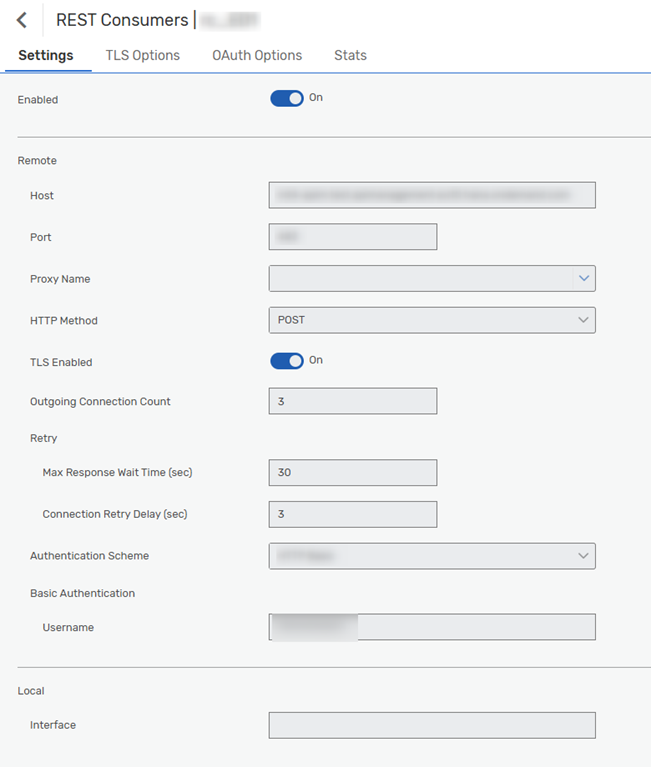Select the Settings tab
The width and height of the screenshot is (651, 767).
[46, 55]
